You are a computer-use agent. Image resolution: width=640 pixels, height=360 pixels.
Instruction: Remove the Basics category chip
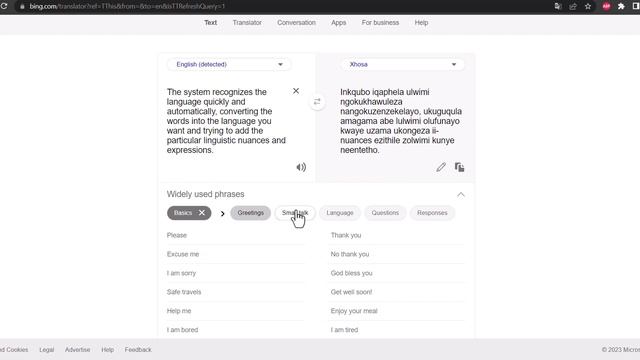point(202,213)
